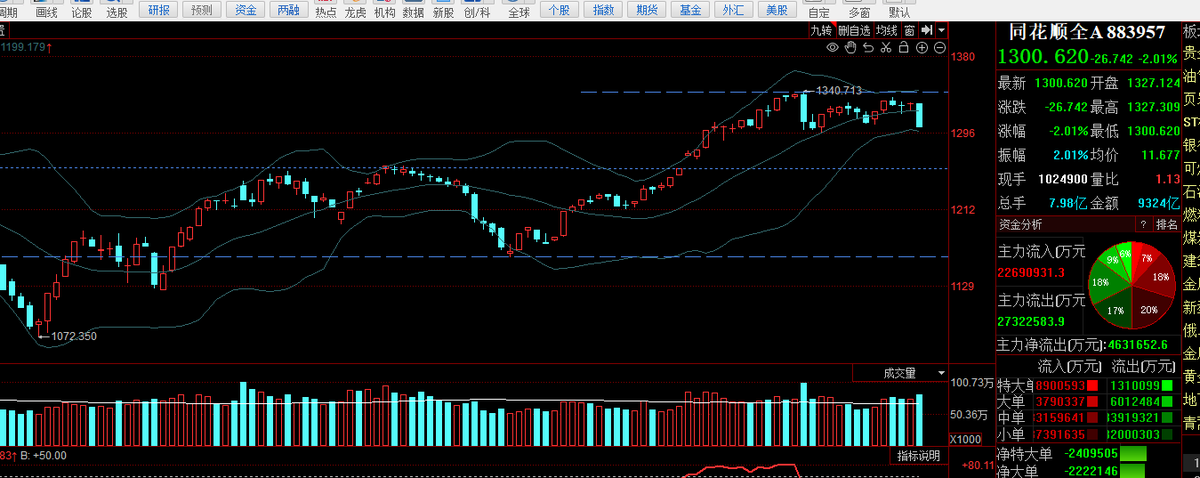The image size is (1200, 478).
Task: Open the 两融 margin trading button
Action: [288, 10]
